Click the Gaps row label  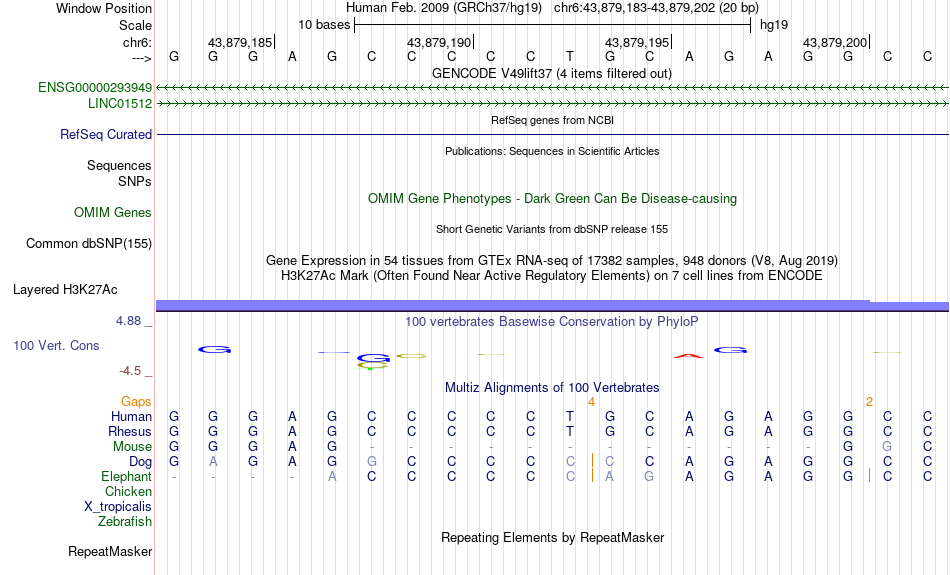point(136,401)
